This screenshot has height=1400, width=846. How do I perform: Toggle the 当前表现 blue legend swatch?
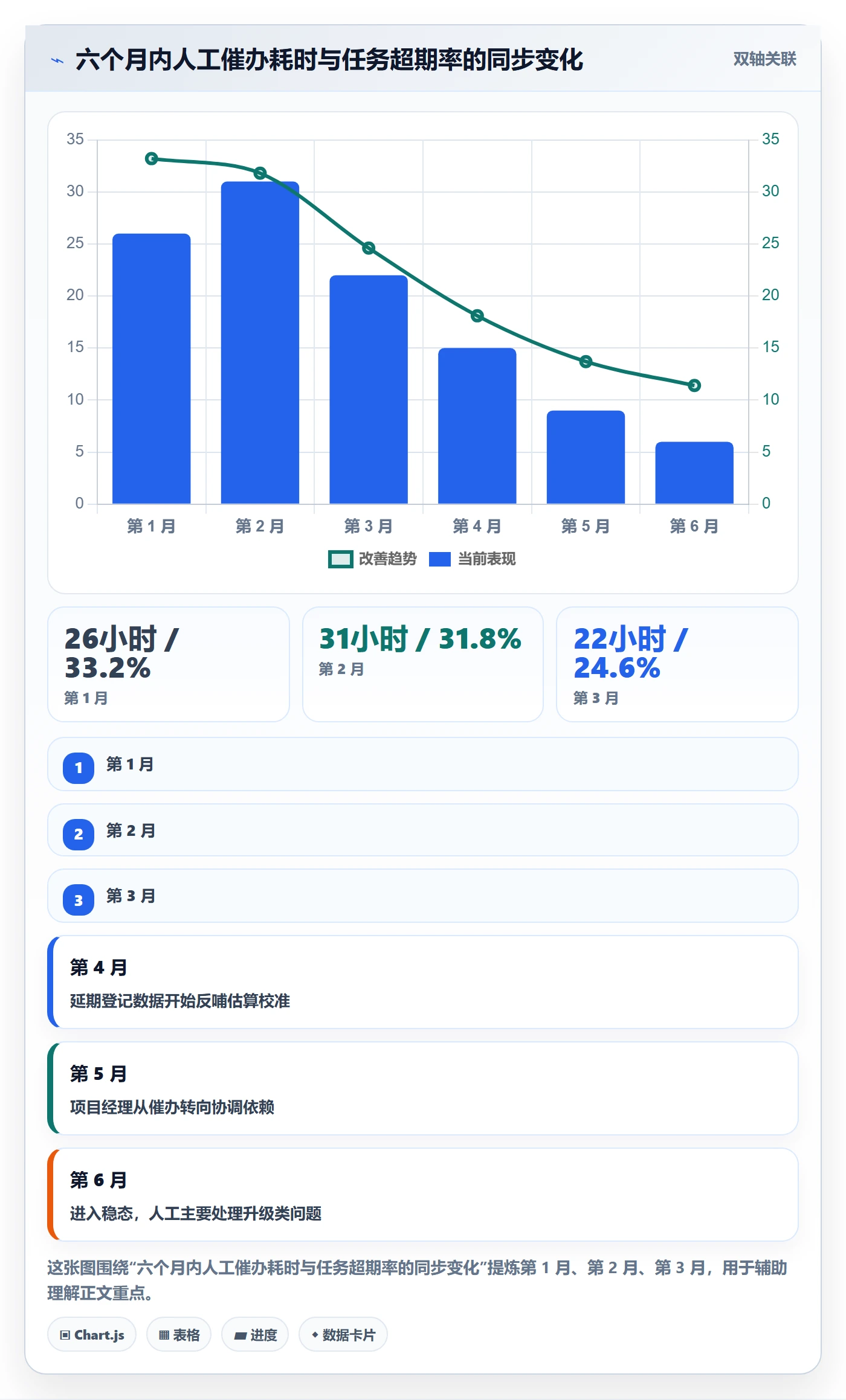(x=440, y=559)
